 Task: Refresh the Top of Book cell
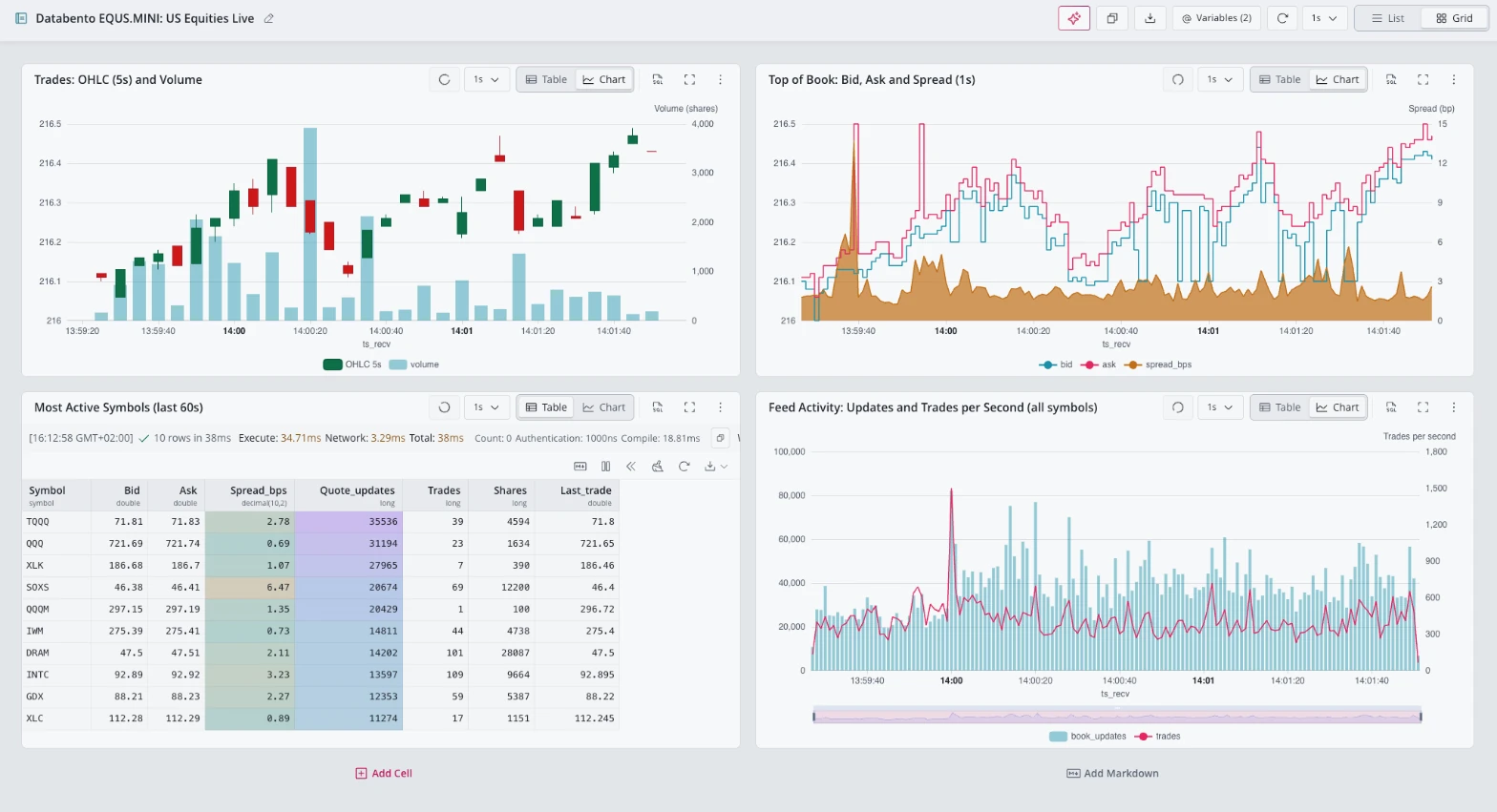coord(1178,79)
